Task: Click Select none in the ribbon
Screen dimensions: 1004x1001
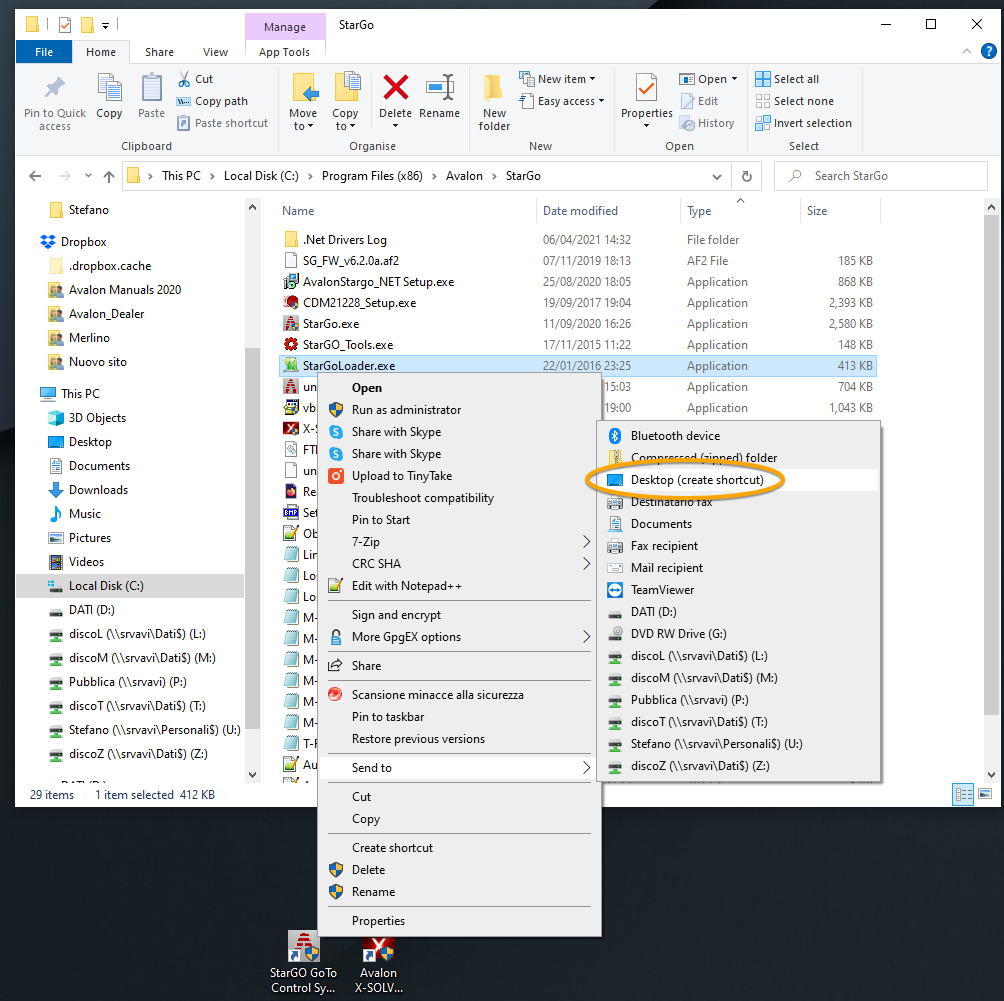Action: (795, 101)
